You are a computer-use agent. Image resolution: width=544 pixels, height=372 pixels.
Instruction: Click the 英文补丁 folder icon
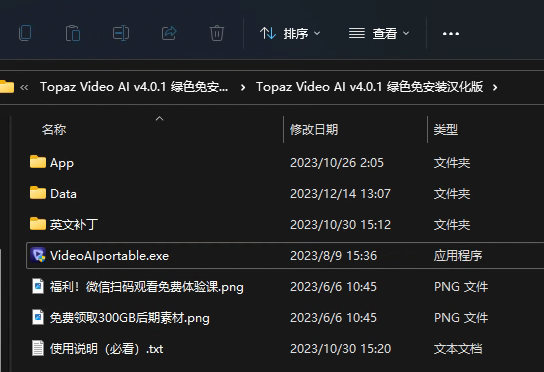click(38, 224)
